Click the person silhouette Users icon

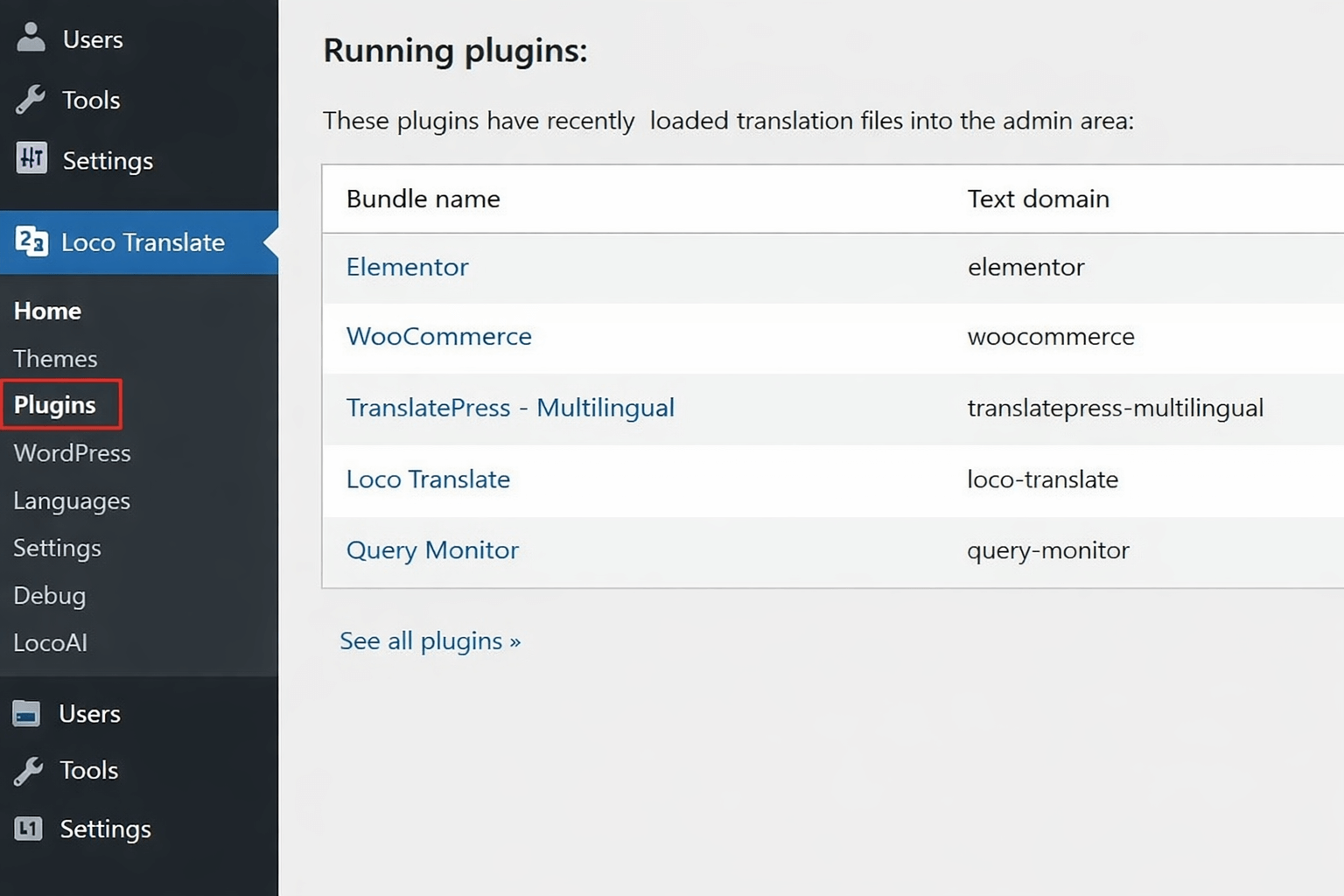31,38
